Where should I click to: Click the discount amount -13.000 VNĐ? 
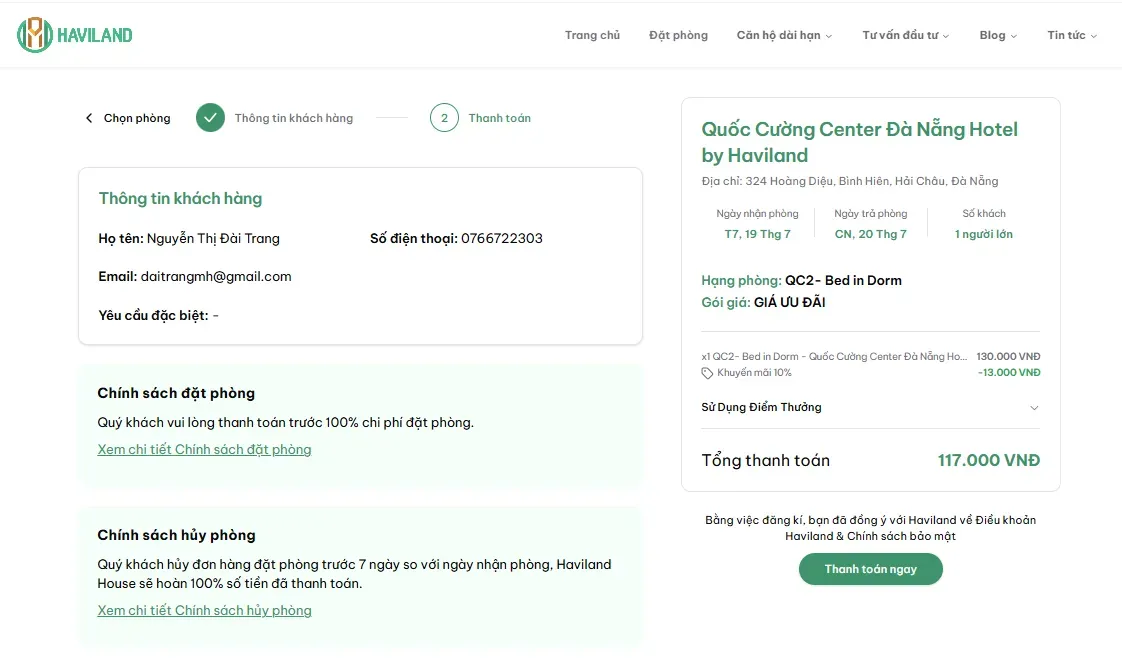tap(1009, 373)
